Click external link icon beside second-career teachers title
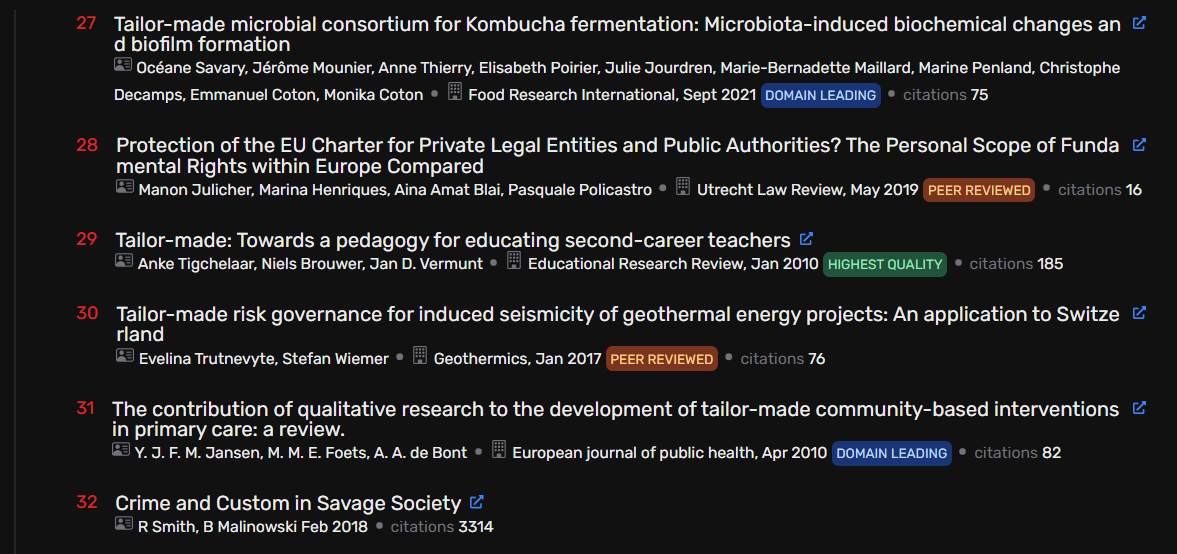 (x=806, y=239)
